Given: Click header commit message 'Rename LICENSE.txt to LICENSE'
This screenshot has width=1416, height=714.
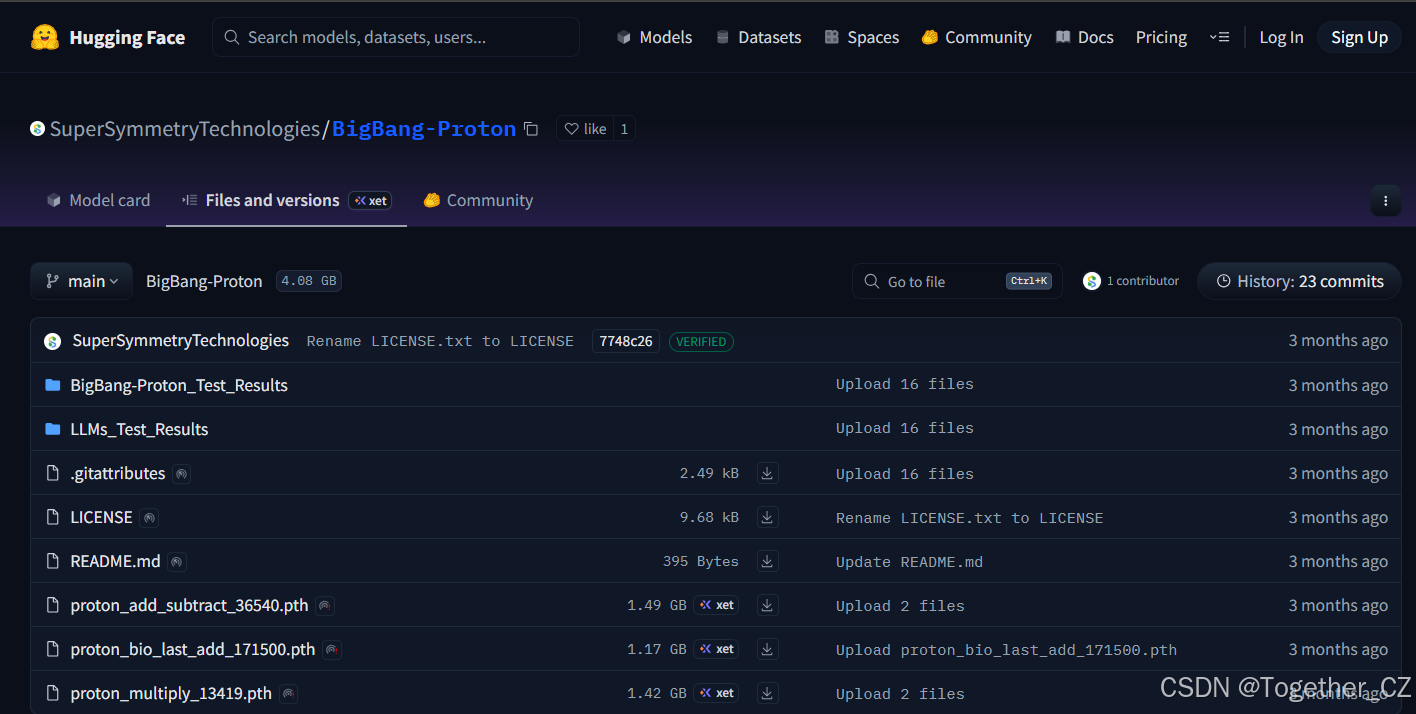Looking at the screenshot, I should 440,341.
